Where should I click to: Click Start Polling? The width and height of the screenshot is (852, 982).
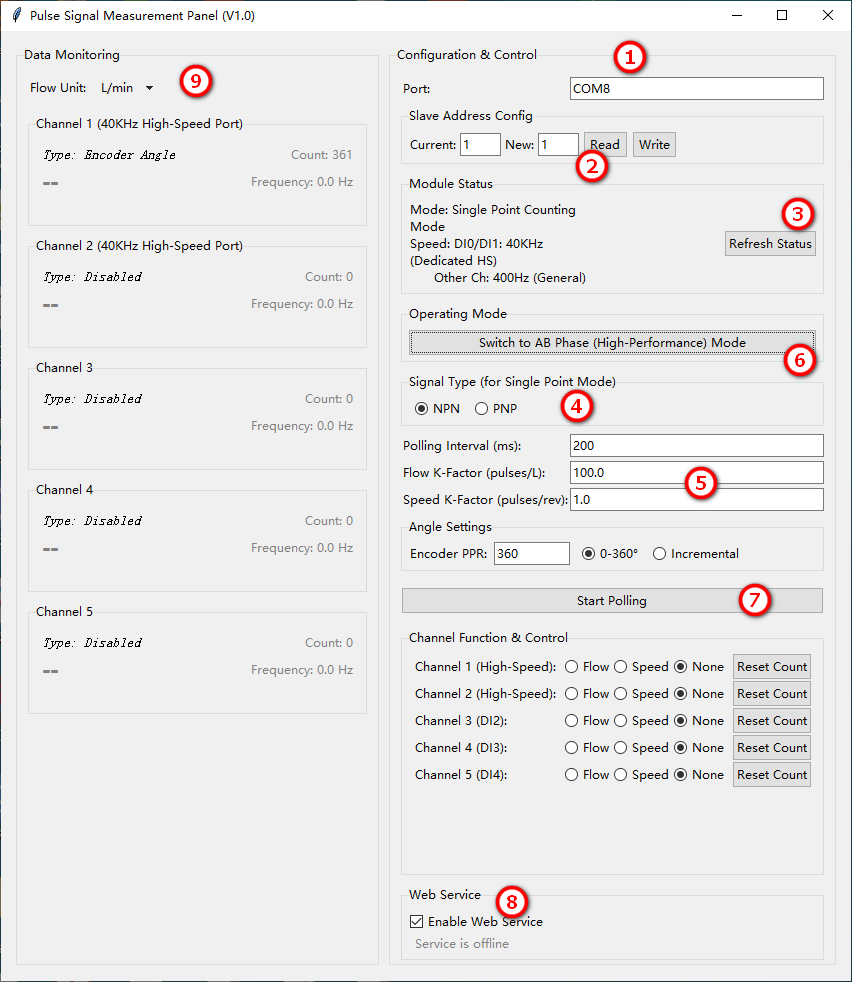click(612, 600)
